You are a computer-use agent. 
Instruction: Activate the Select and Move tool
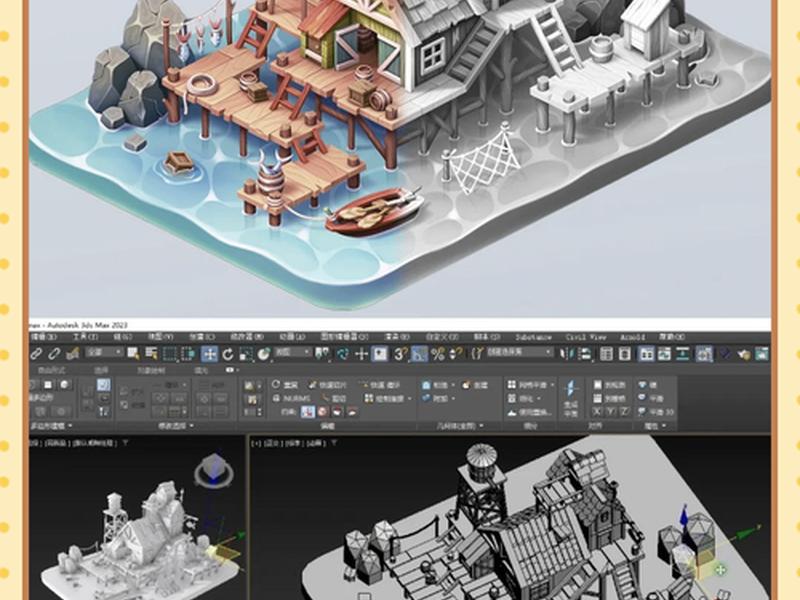click(x=209, y=354)
